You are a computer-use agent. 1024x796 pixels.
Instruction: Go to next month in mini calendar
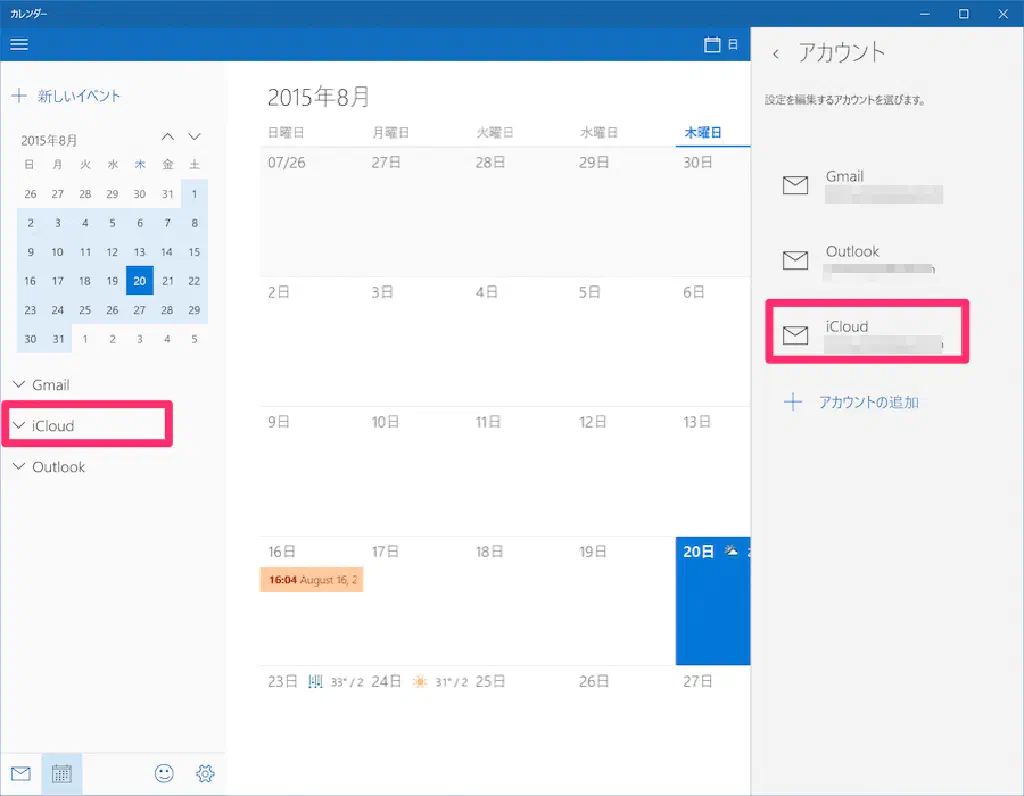[195, 137]
